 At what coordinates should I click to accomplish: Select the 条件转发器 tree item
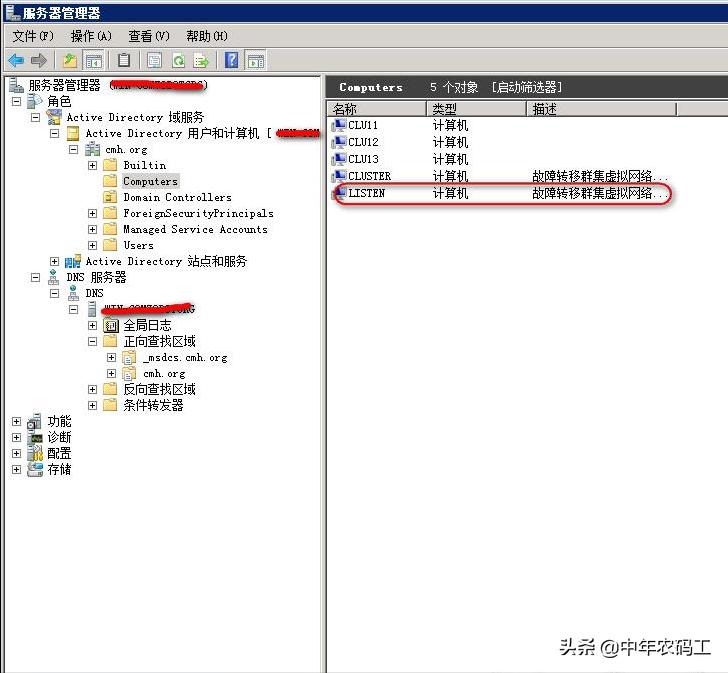[153, 405]
